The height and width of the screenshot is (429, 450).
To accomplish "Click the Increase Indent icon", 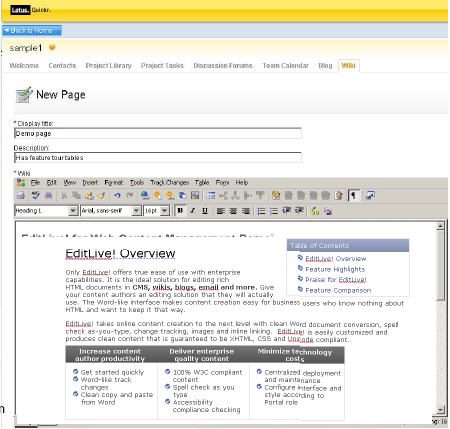I will [x=299, y=211].
